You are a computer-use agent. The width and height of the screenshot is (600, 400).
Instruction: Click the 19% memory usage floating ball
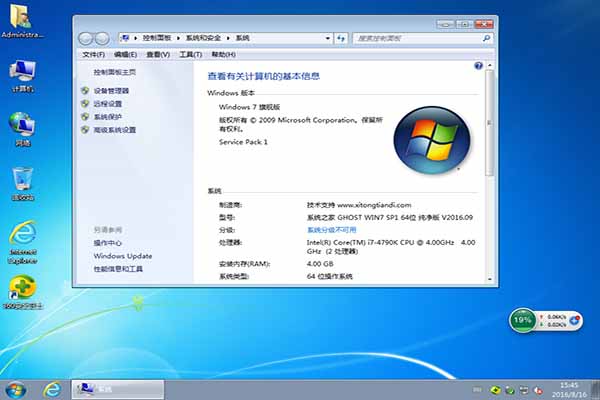tap(522, 320)
